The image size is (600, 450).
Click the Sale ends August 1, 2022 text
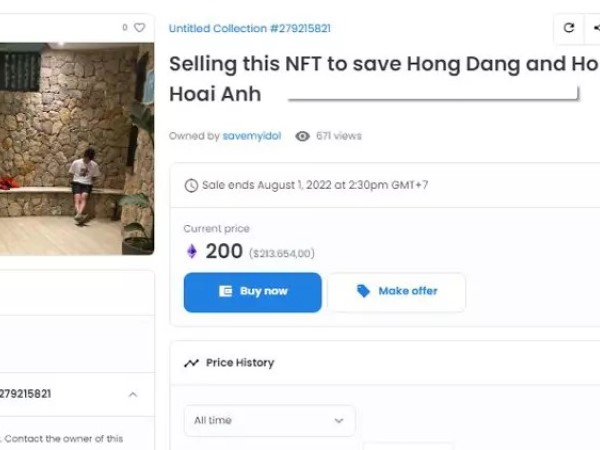(315, 185)
